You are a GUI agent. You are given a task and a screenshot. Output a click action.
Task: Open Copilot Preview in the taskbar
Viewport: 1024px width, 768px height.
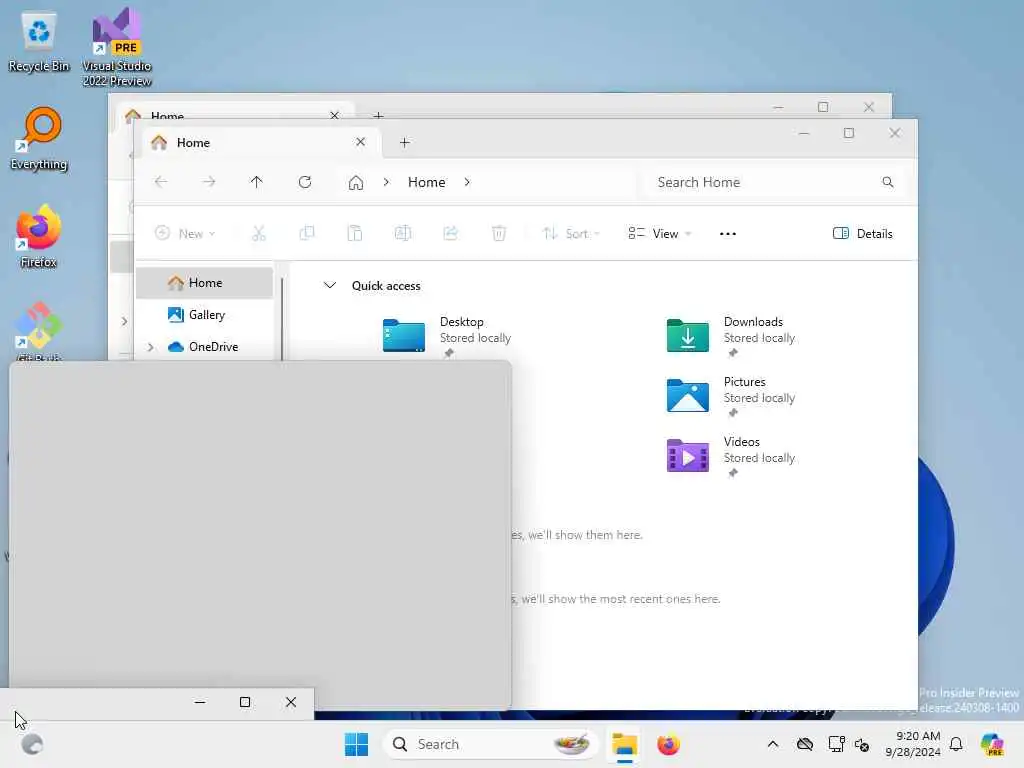[992, 744]
